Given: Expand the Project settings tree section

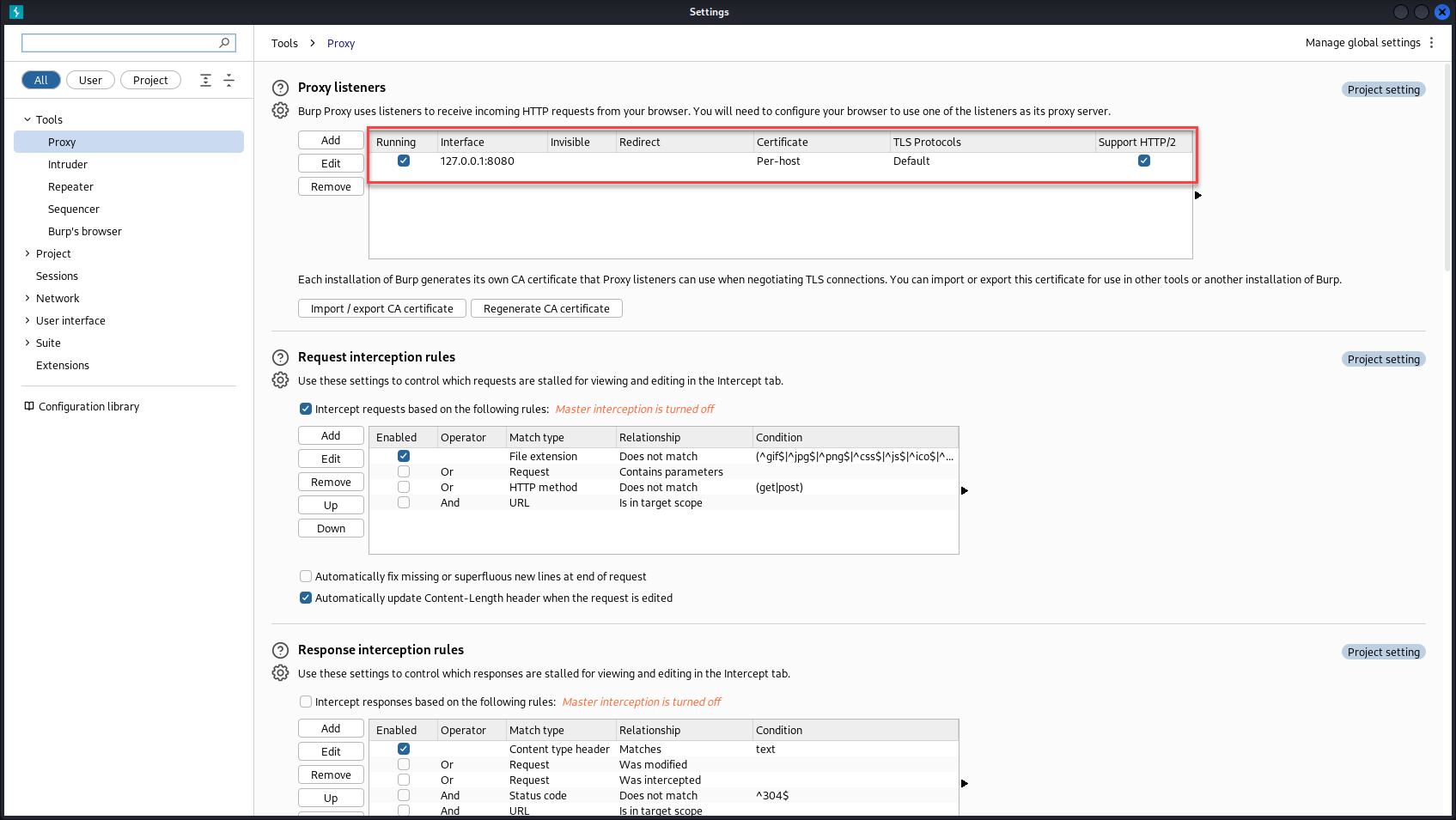Looking at the screenshot, I should [27, 253].
